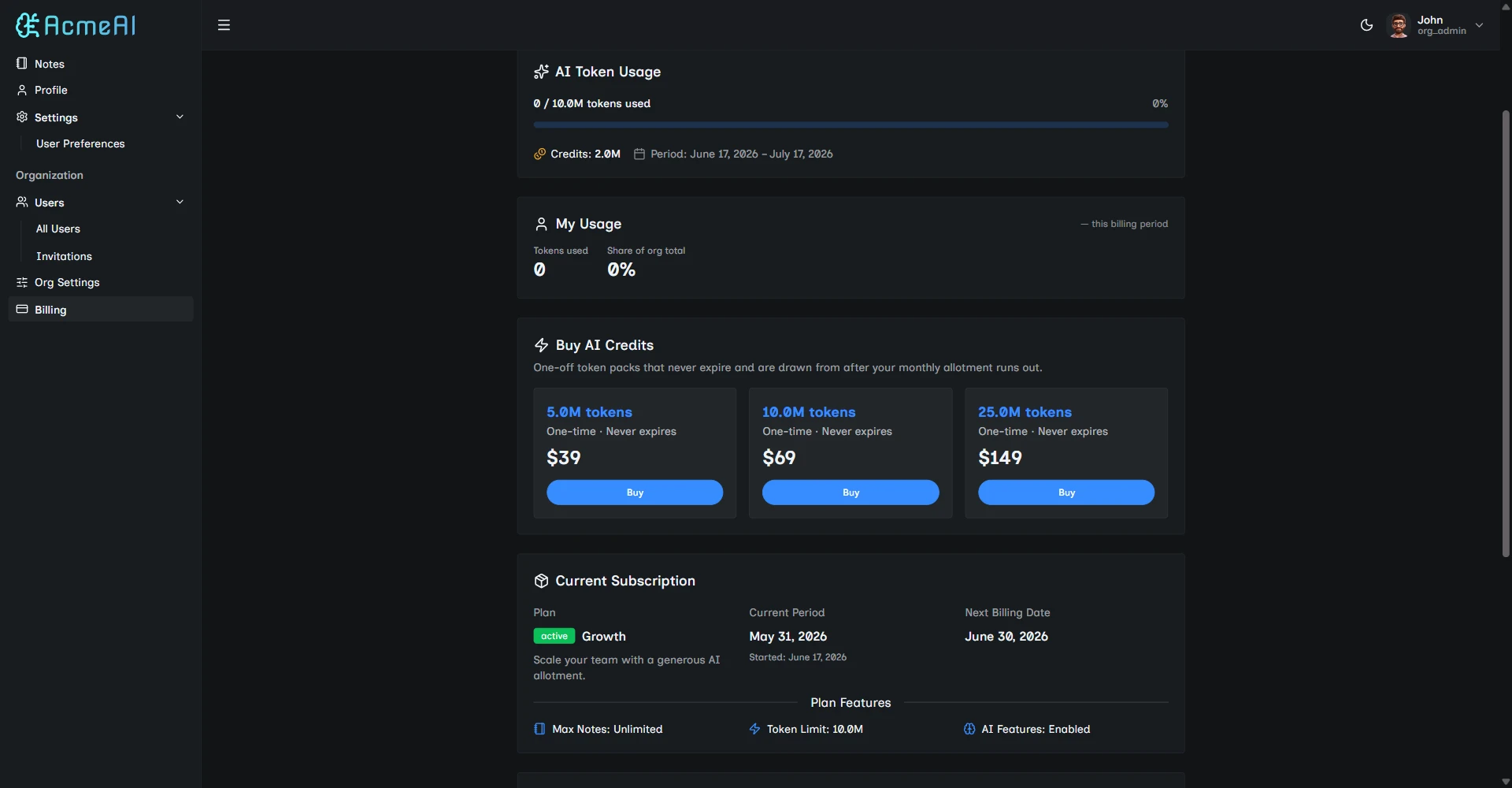
Task: Toggle dark mode moon icon
Action: pos(1366,25)
